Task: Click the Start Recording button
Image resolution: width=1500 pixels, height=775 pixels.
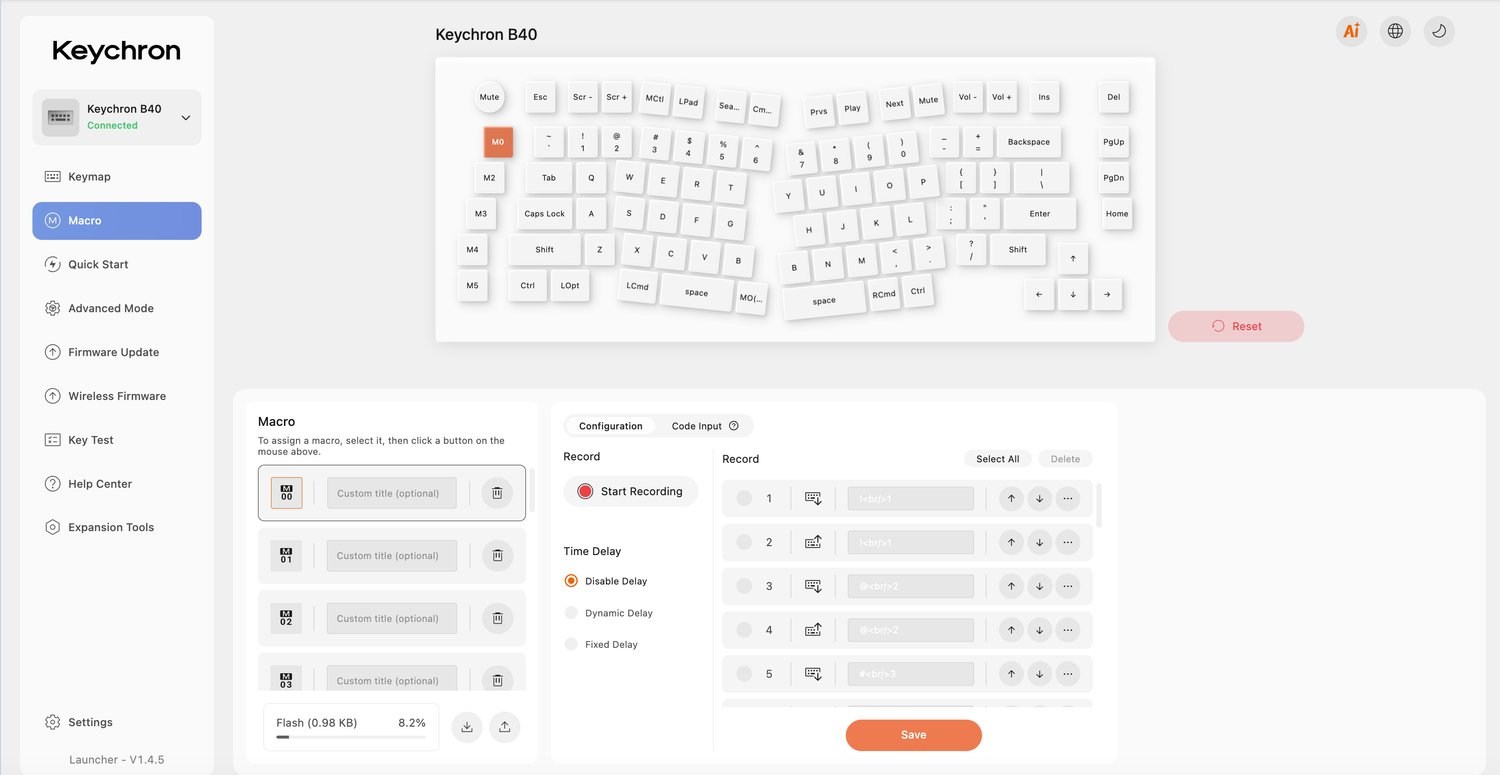Action: (x=631, y=492)
